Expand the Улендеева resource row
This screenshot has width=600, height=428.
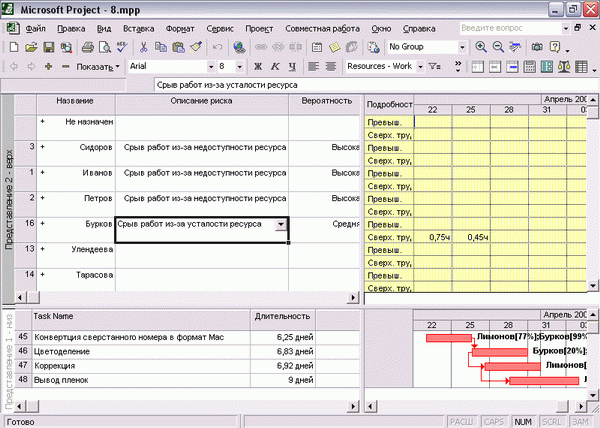(42, 249)
